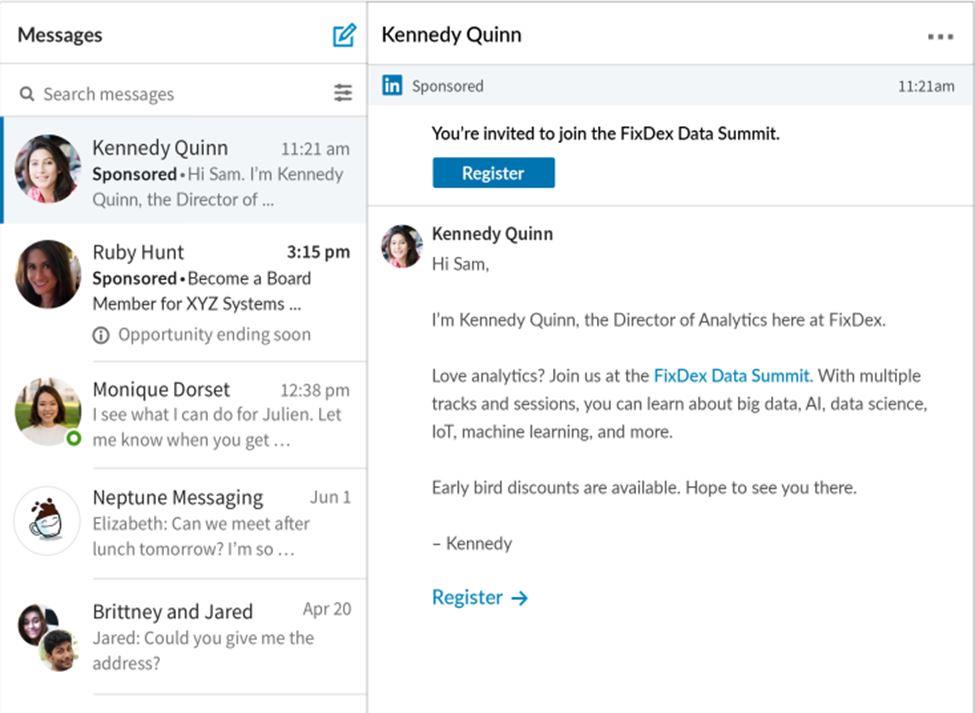
Task: Click the compose new message icon
Action: pyautogui.click(x=344, y=35)
